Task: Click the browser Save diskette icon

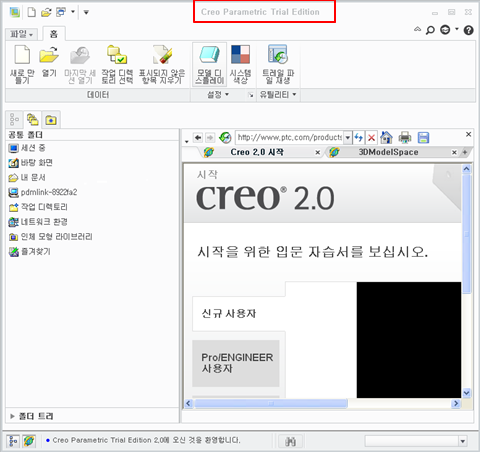Action: (423, 137)
